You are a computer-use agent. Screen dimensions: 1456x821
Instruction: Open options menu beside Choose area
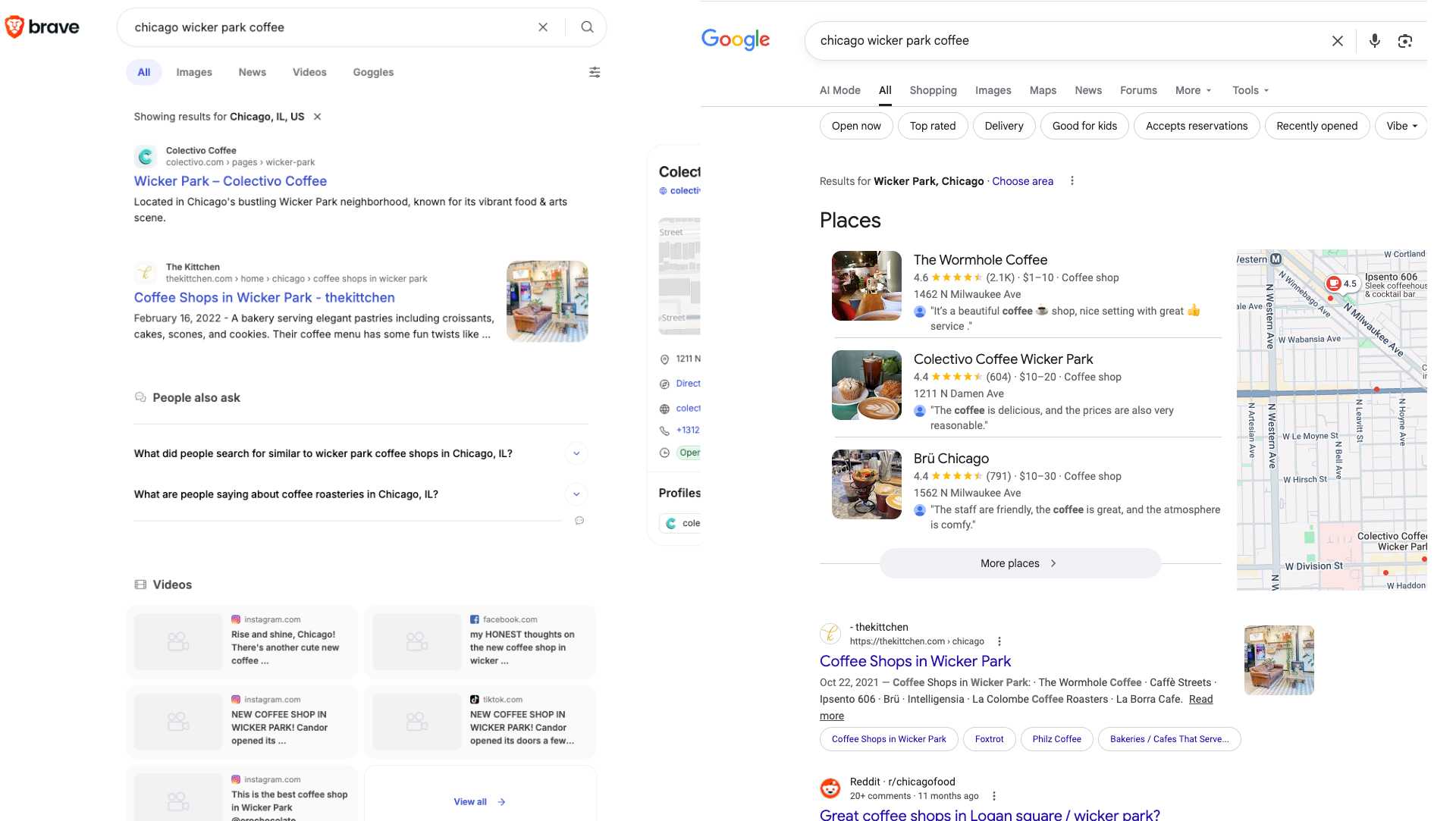click(x=1072, y=181)
